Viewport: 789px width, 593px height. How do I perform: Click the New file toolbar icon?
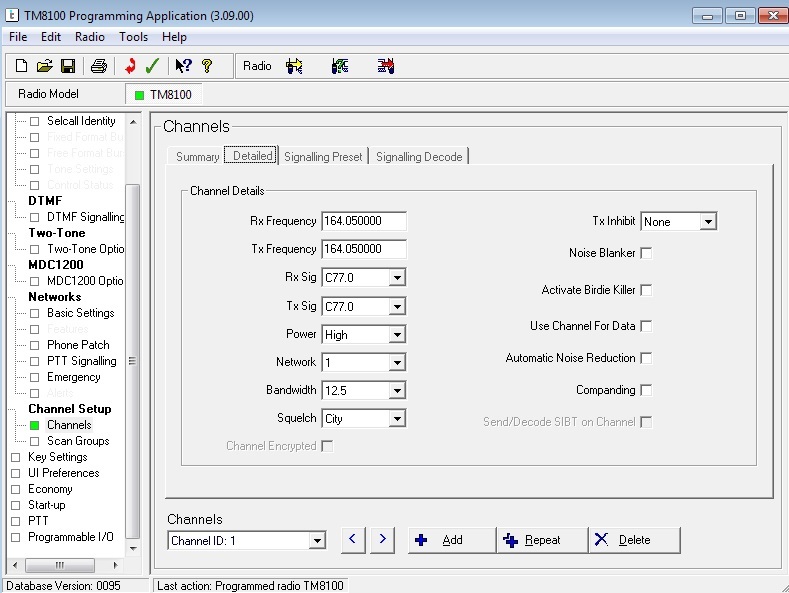22,66
